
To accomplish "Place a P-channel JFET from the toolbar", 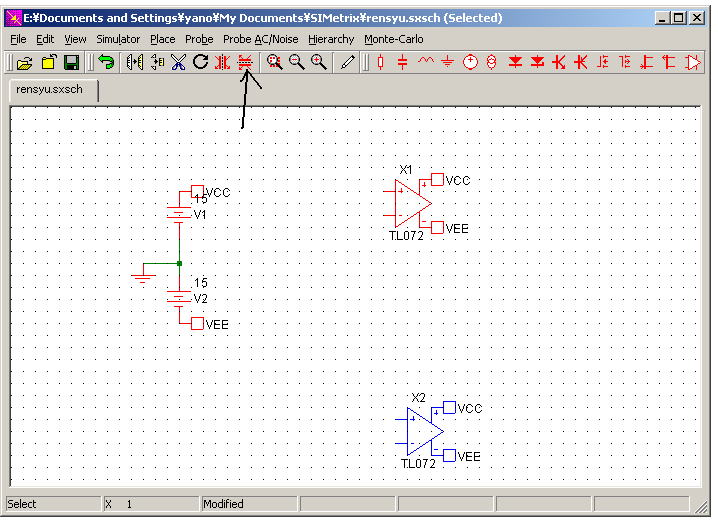I will [669, 62].
